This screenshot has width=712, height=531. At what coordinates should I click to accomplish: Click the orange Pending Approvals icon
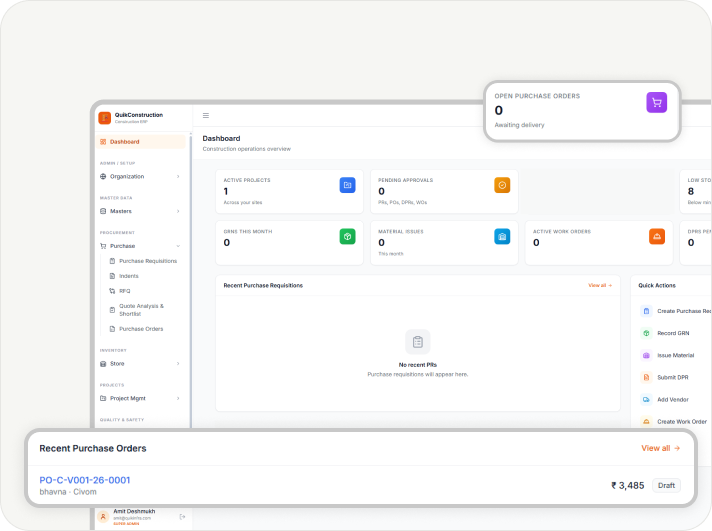pyautogui.click(x=502, y=185)
